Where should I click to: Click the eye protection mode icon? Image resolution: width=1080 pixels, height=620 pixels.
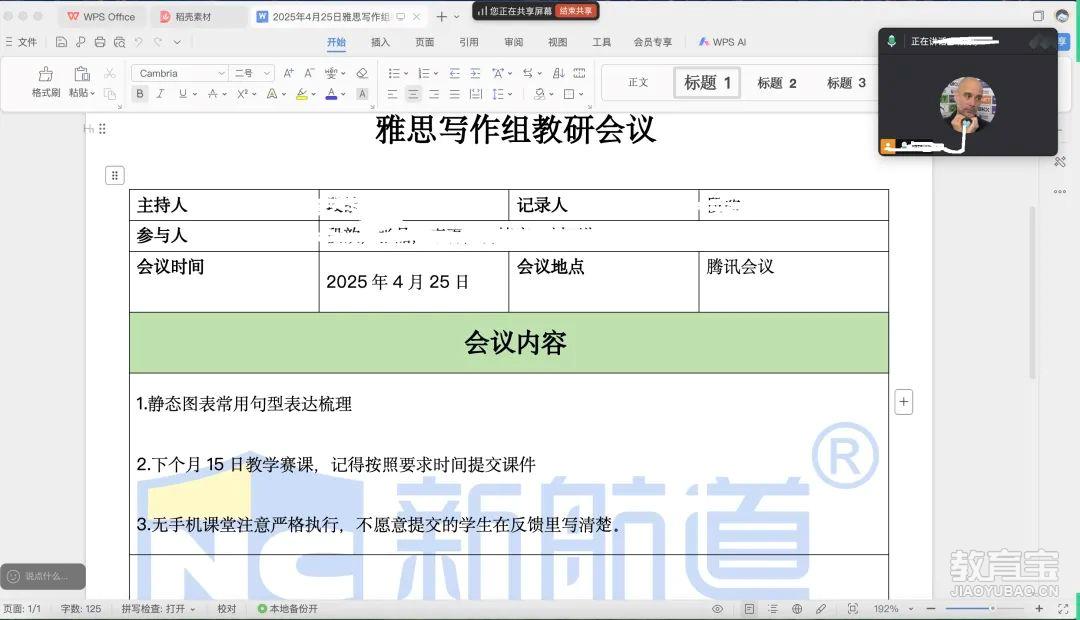(717, 609)
